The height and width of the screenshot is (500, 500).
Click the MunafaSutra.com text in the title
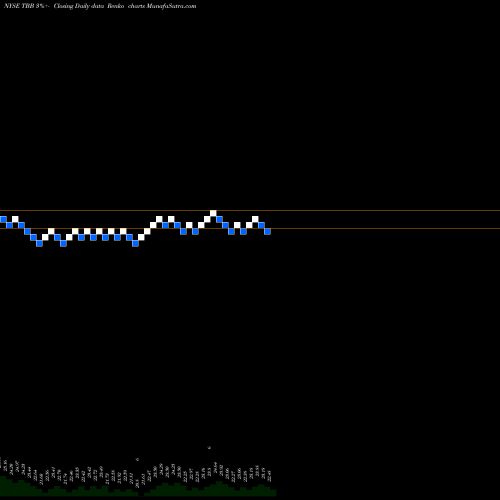click(171, 6)
